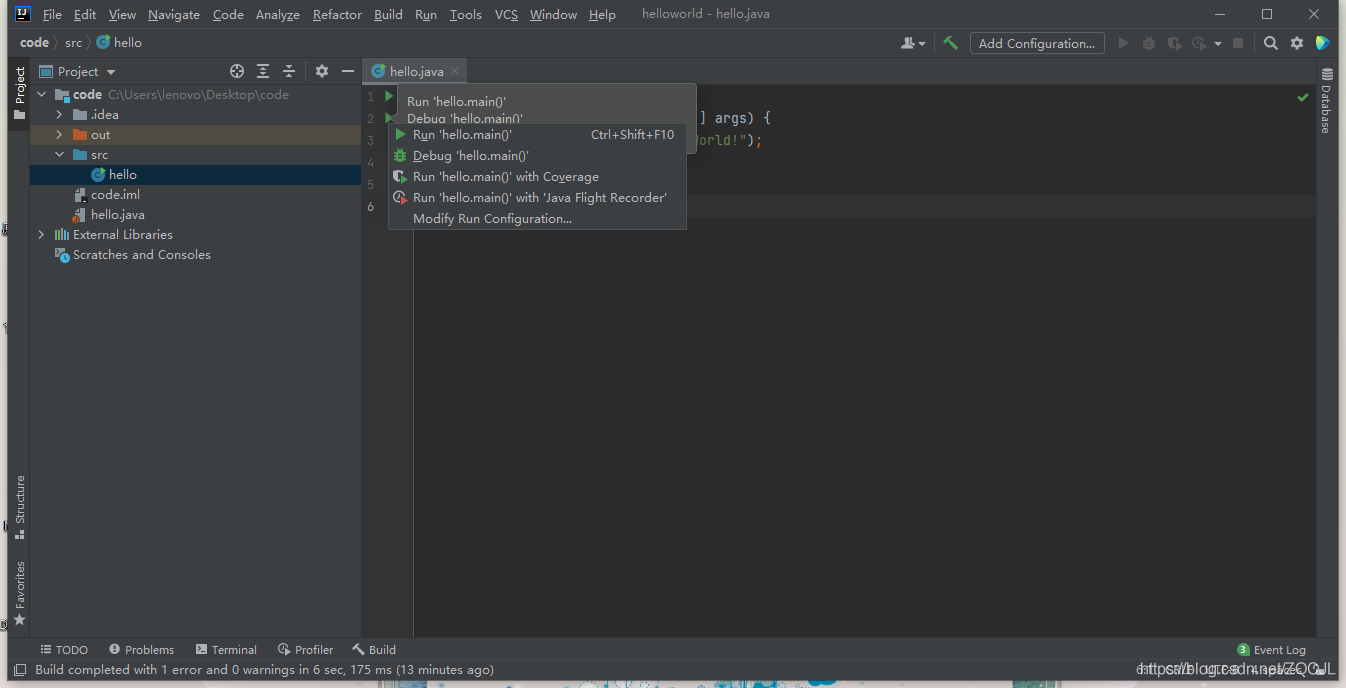Screen dimensions: 1346x688
Task: Select Run 'hello.main()' with Ctrl+Shift+F10 shortcut
Action: [x=537, y=134]
